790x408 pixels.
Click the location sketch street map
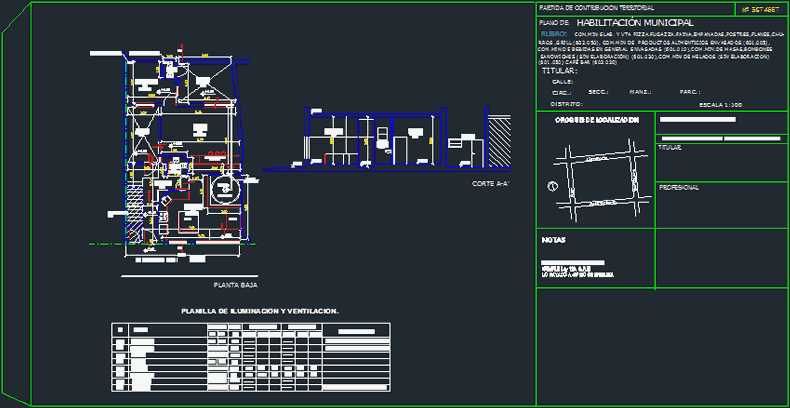click(x=597, y=173)
